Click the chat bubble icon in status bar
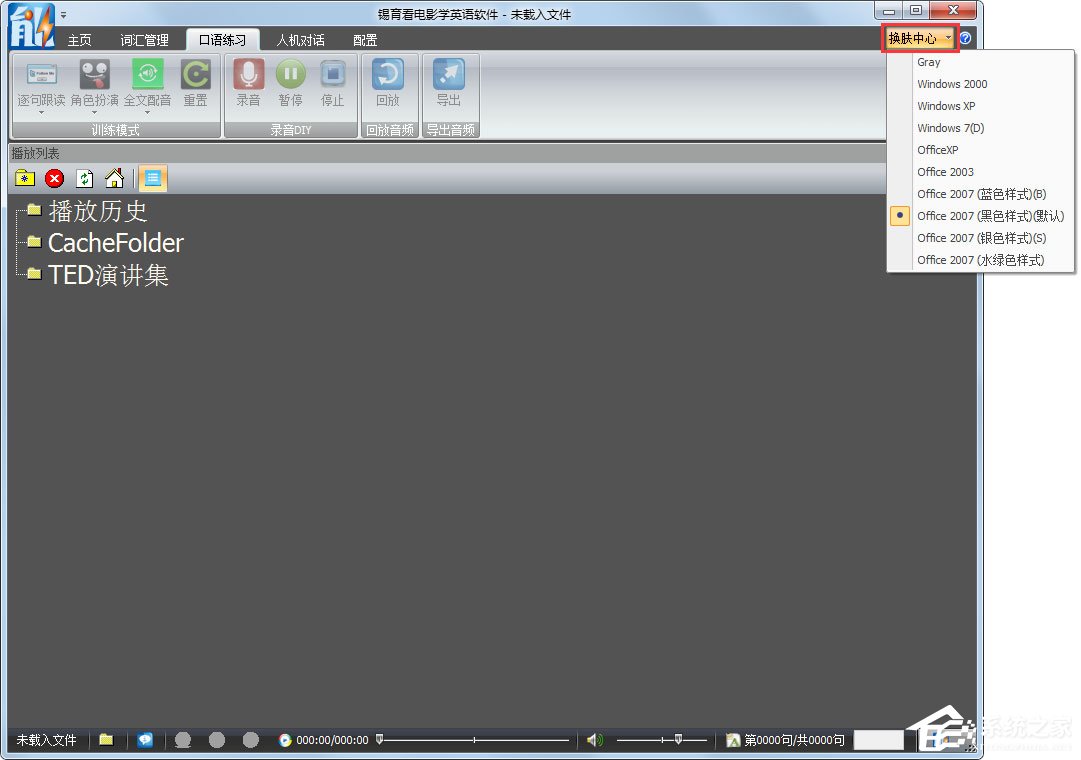Image resolution: width=1081 pixels, height=760 pixels. coord(145,740)
